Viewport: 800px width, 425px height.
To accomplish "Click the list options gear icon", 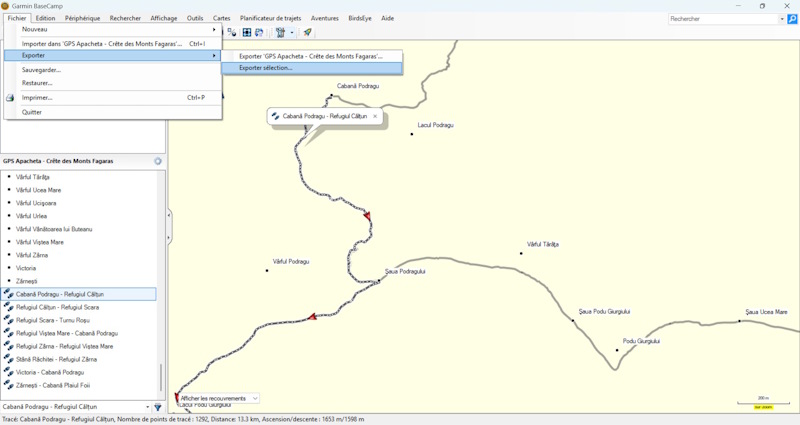I will pyautogui.click(x=158, y=161).
